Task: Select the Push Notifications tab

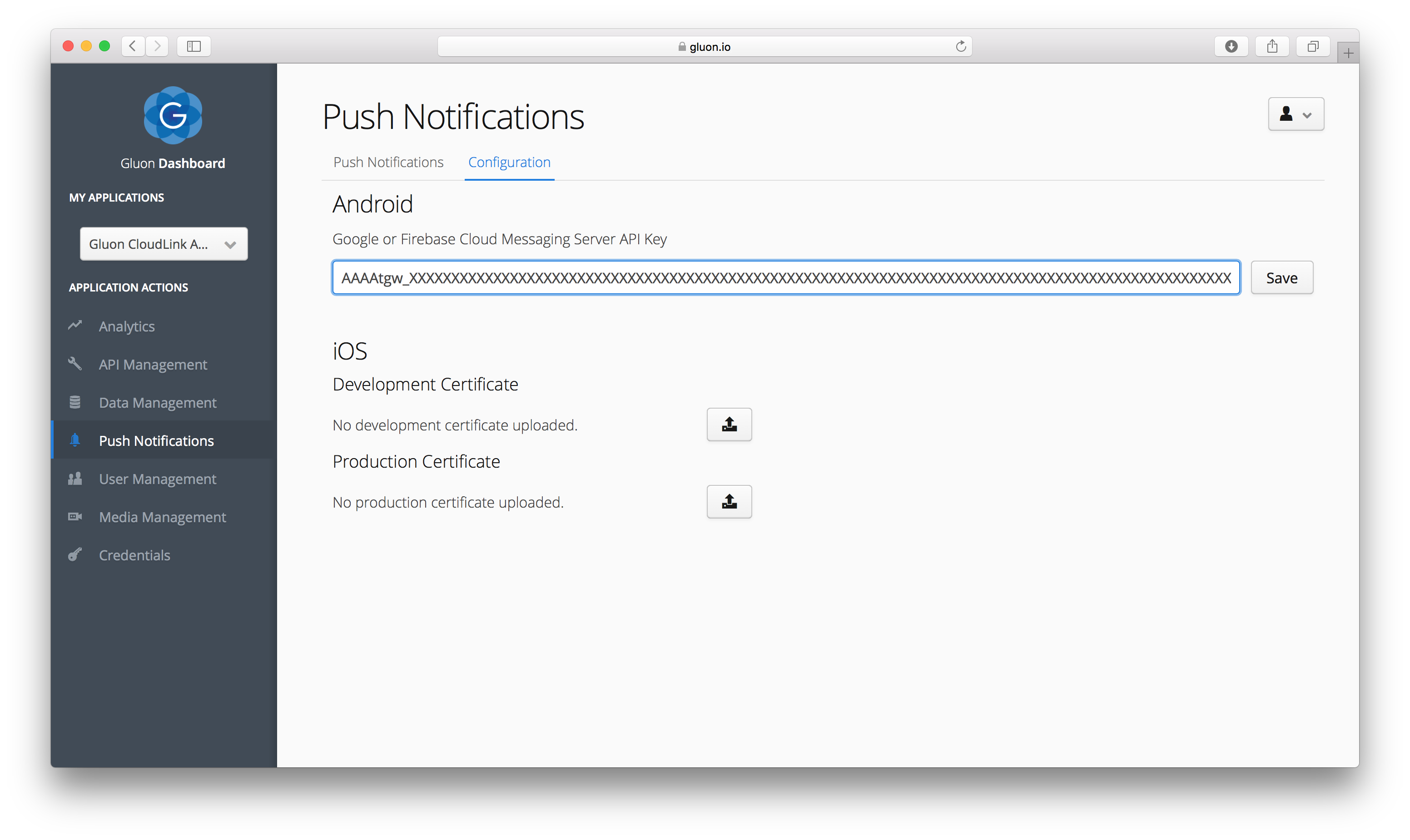Action: 389,161
